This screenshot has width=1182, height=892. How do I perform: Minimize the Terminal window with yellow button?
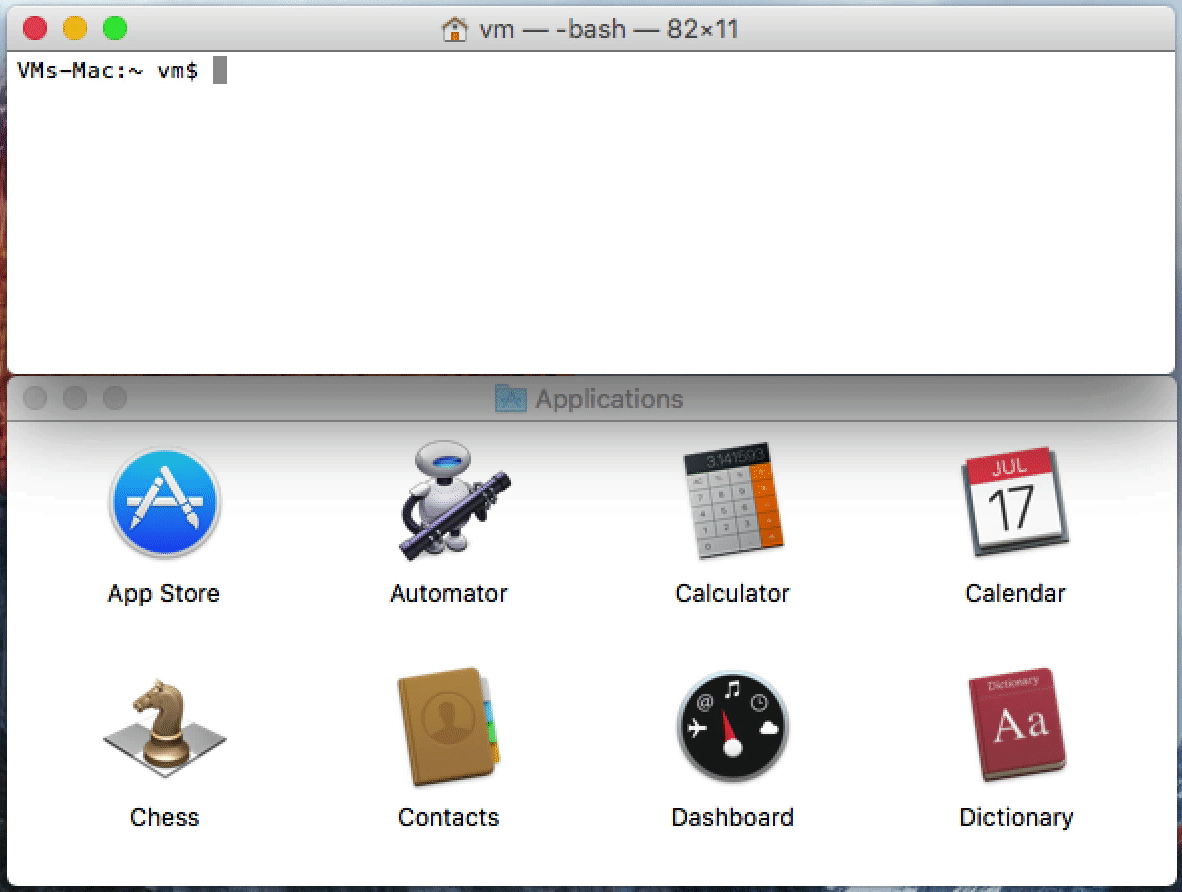coord(75,29)
